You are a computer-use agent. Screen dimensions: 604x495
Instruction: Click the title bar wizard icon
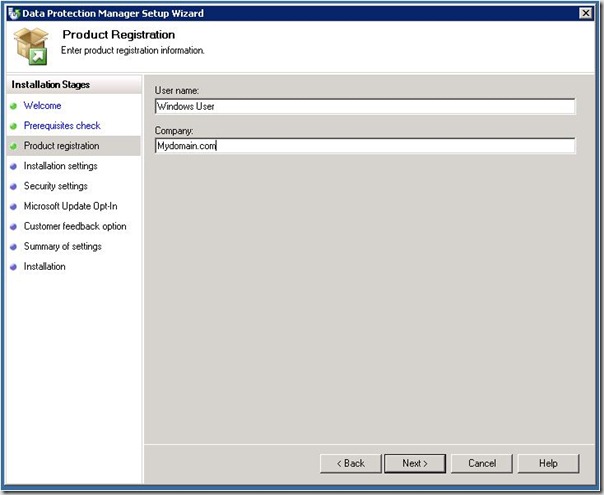click(14, 13)
